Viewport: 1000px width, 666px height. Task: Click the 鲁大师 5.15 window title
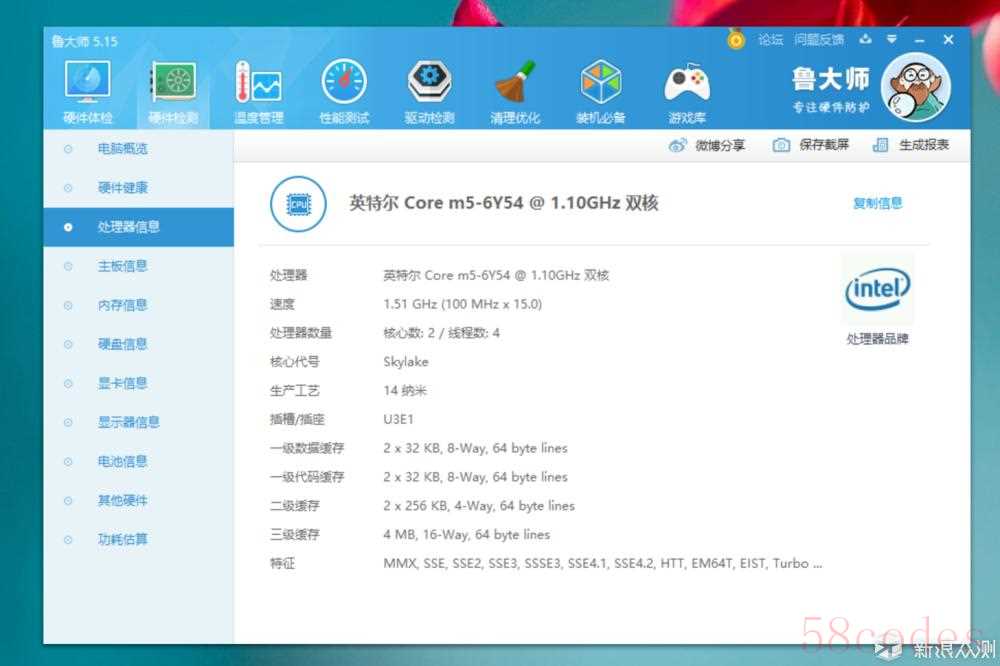(85, 41)
